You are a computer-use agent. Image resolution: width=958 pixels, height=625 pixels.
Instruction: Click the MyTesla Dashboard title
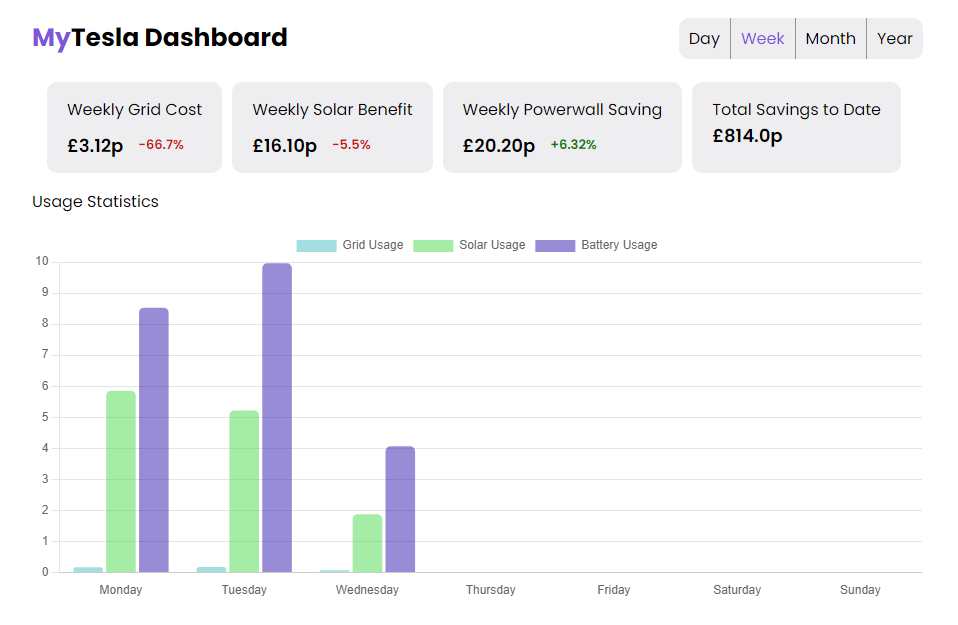pos(159,38)
